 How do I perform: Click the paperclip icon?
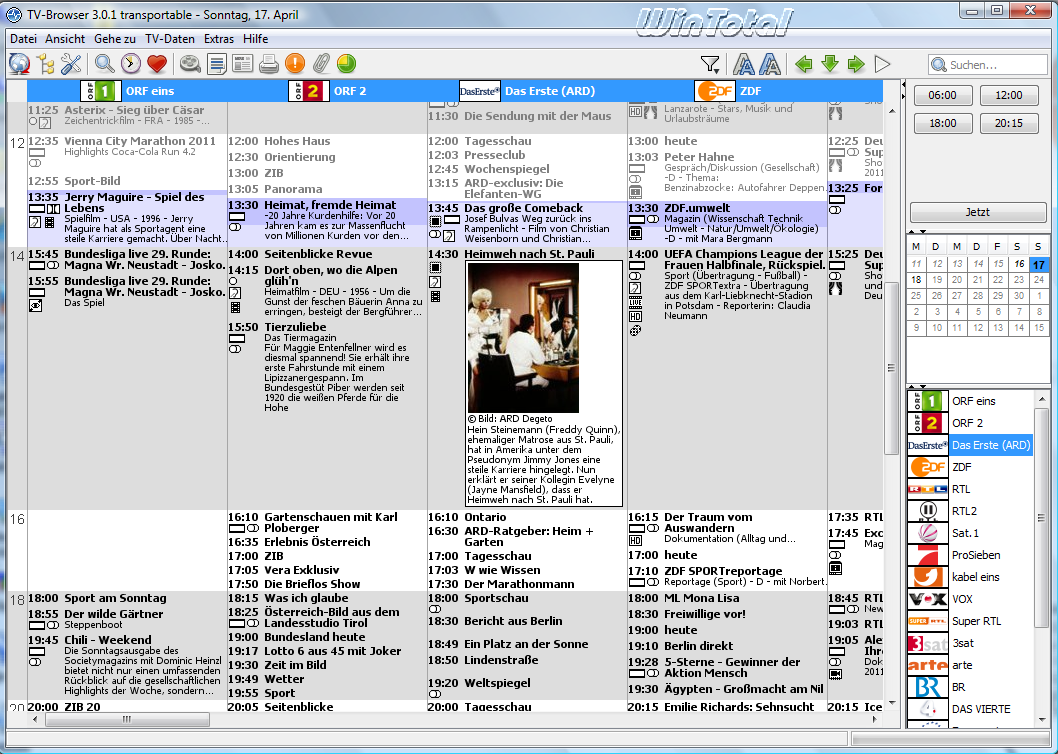321,64
